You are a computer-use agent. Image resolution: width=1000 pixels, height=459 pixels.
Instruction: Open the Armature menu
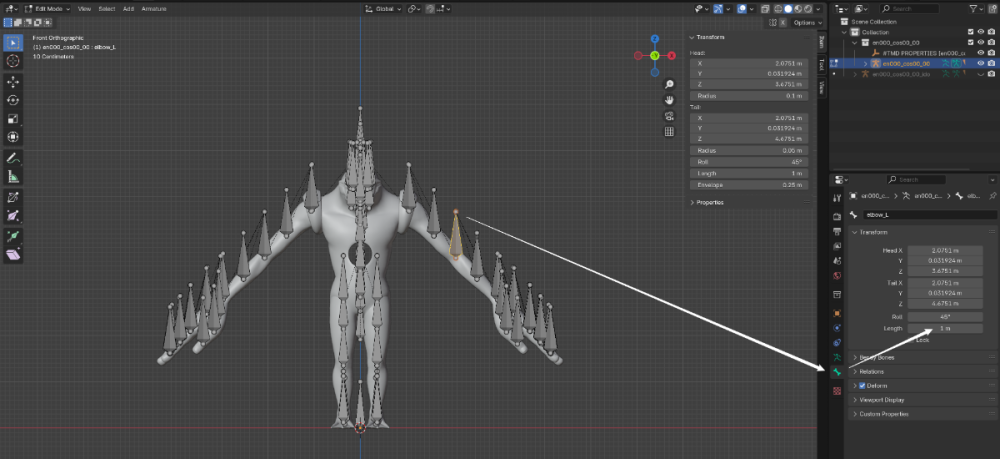(154, 9)
